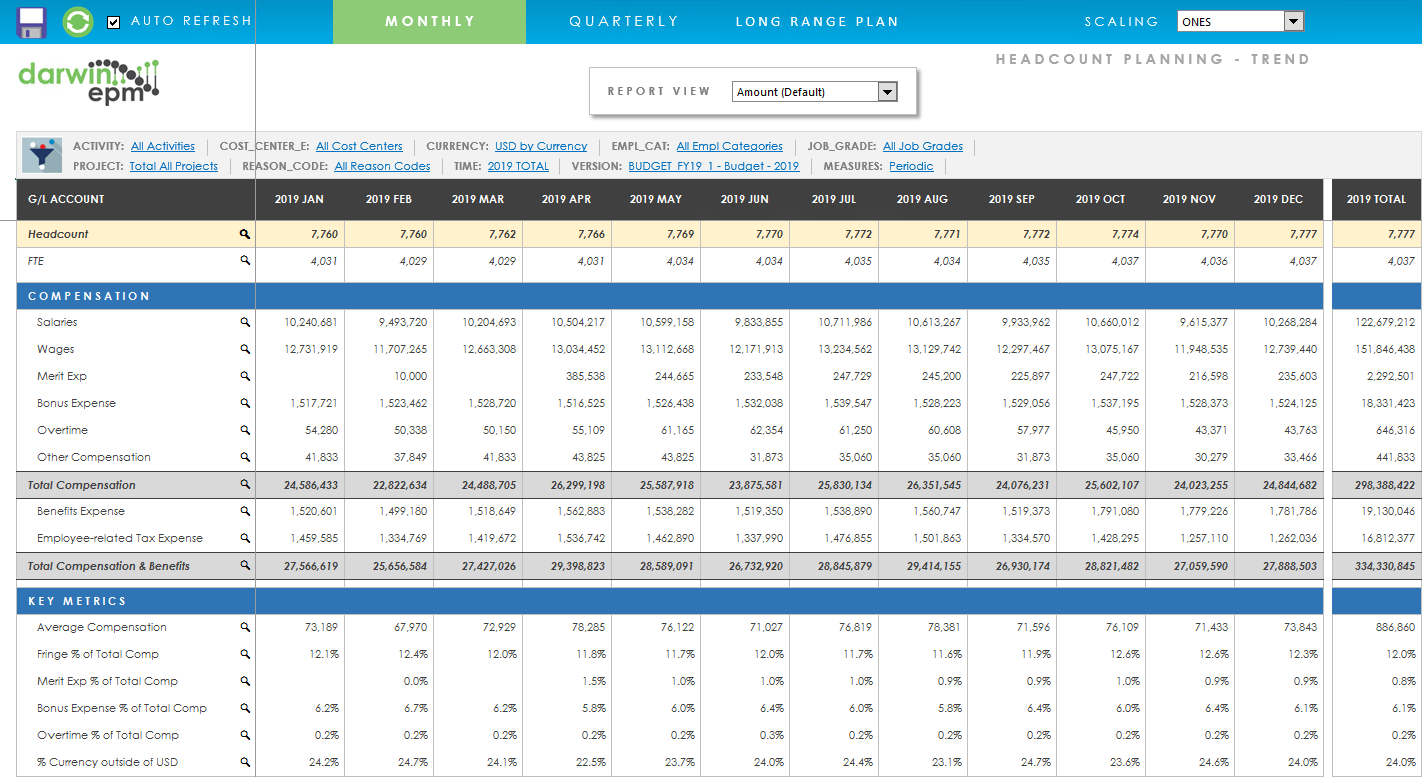Click the magnifier icon for Bonus Expense
Screen dimensions: 1422x777
(244, 404)
